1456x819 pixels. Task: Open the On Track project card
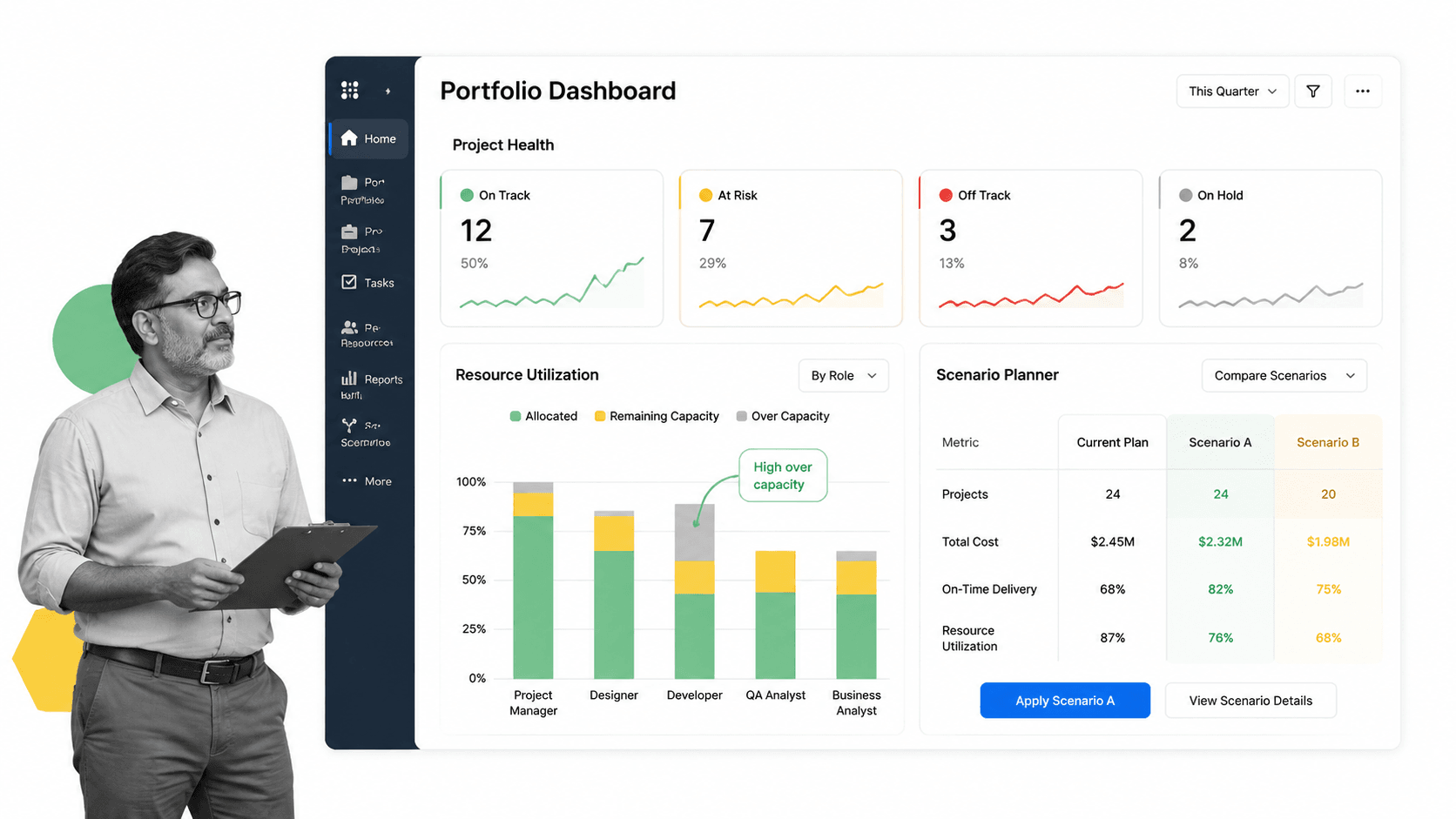552,248
